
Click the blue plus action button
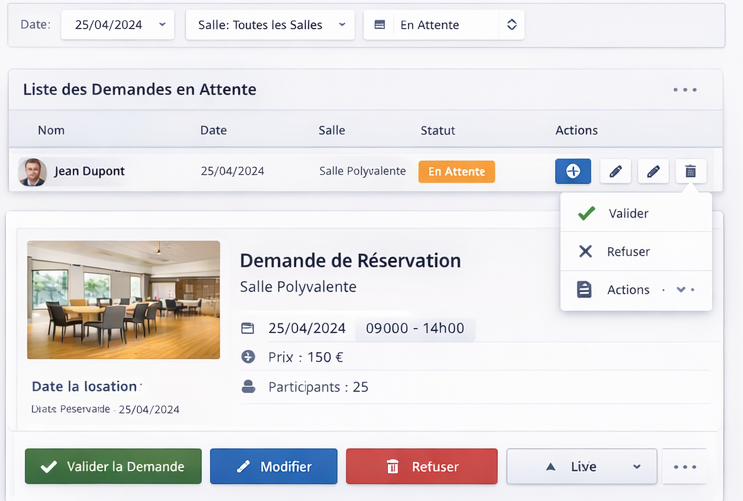point(573,171)
